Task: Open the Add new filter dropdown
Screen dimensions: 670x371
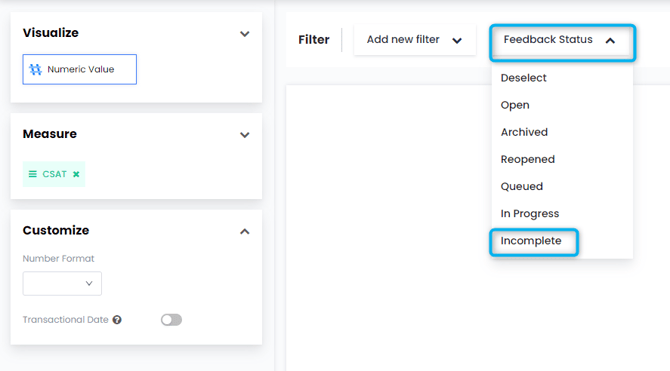Action: pyautogui.click(x=414, y=40)
